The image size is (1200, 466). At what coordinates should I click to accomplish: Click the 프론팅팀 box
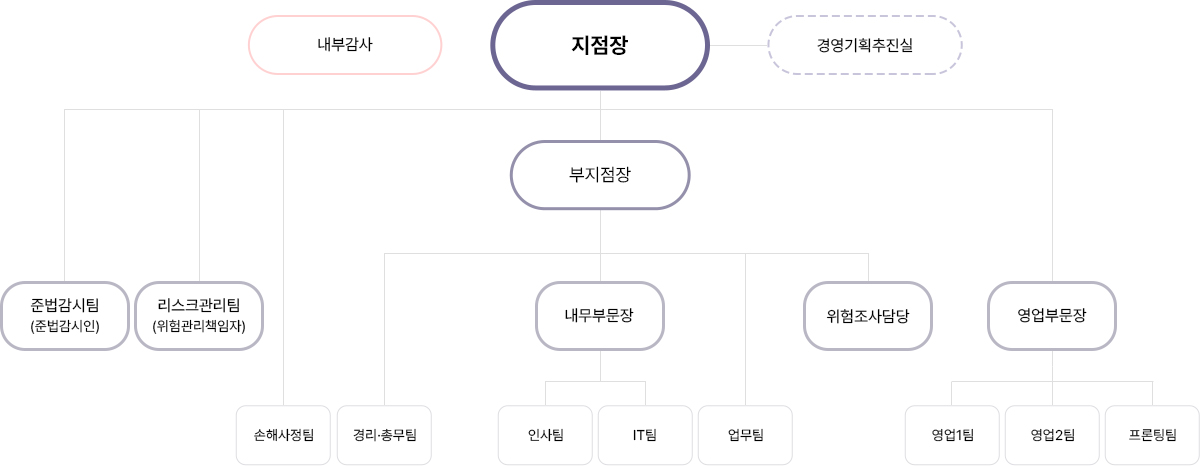(1152, 435)
